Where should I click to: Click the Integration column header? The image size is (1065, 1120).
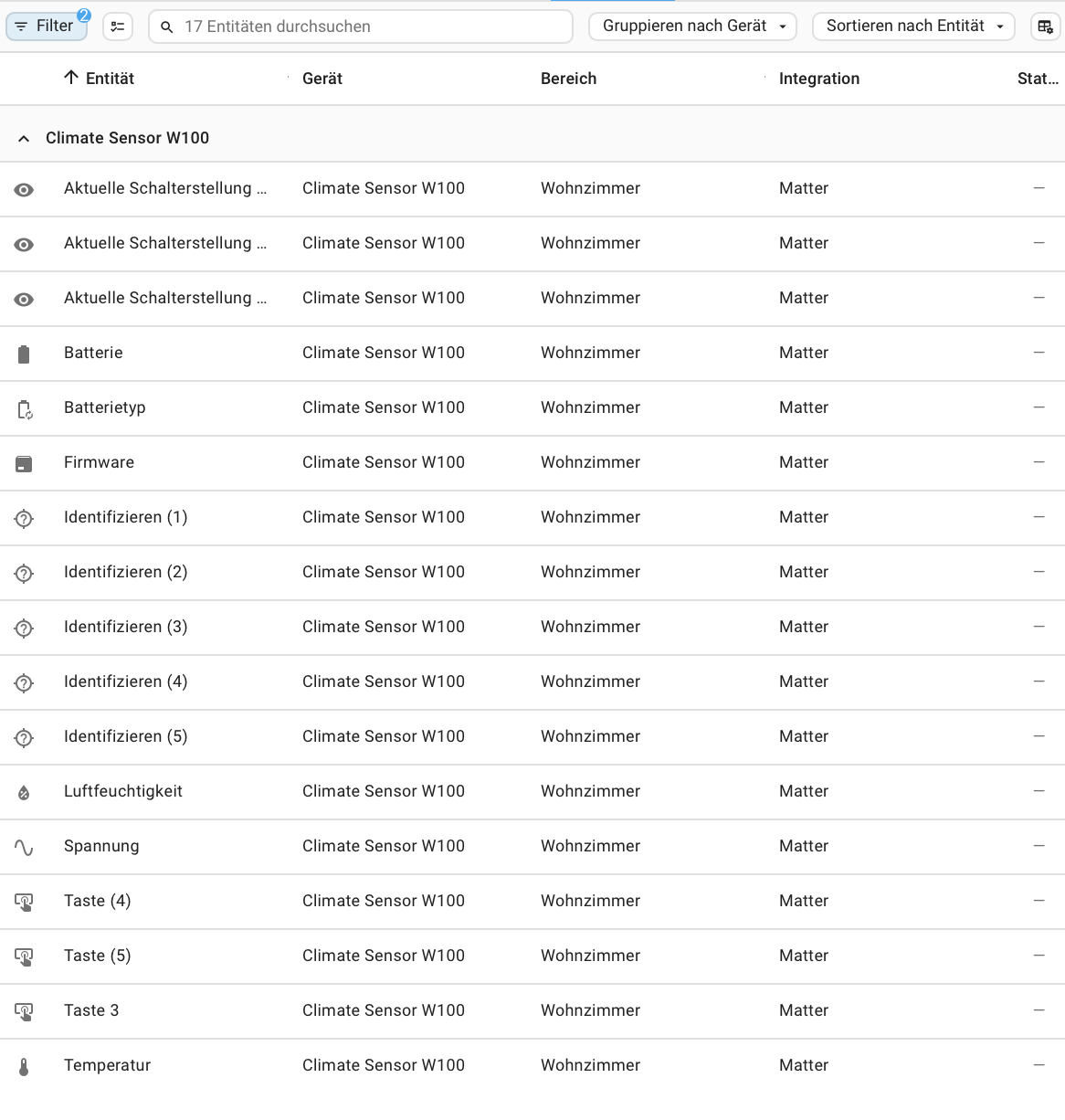tap(818, 79)
